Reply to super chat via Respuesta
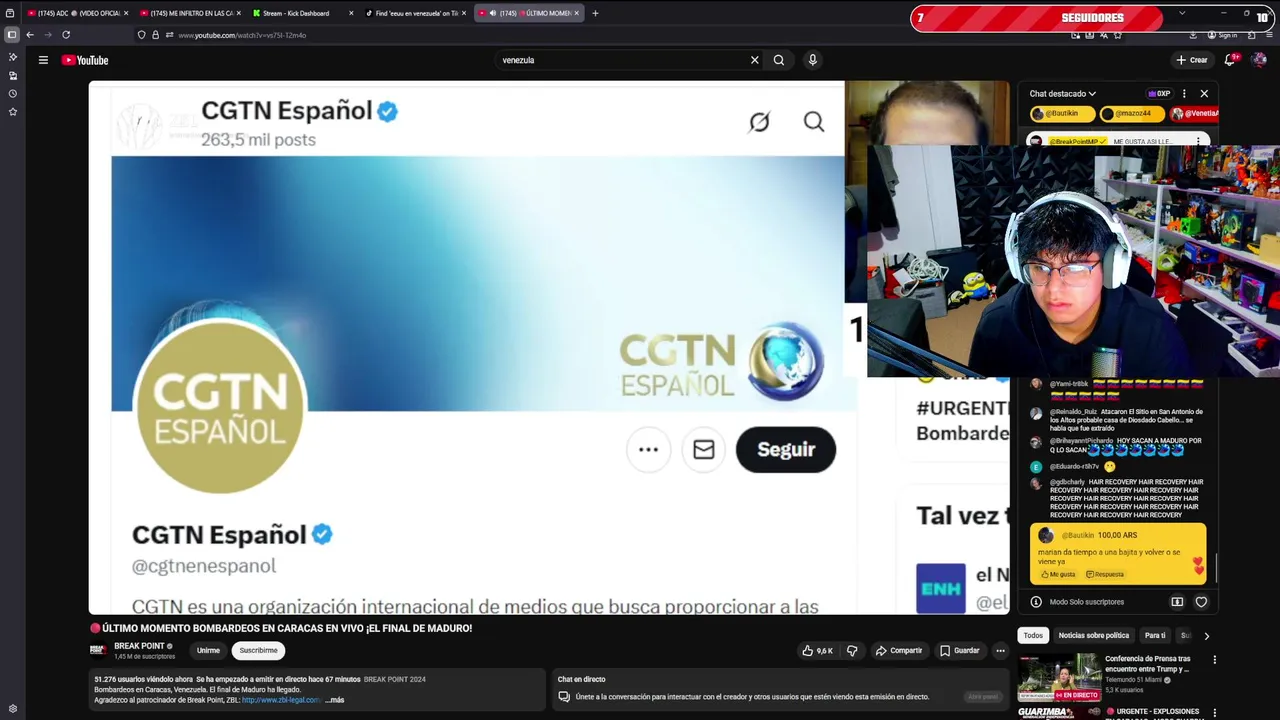The width and height of the screenshot is (1280, 720). point(1105,574)
